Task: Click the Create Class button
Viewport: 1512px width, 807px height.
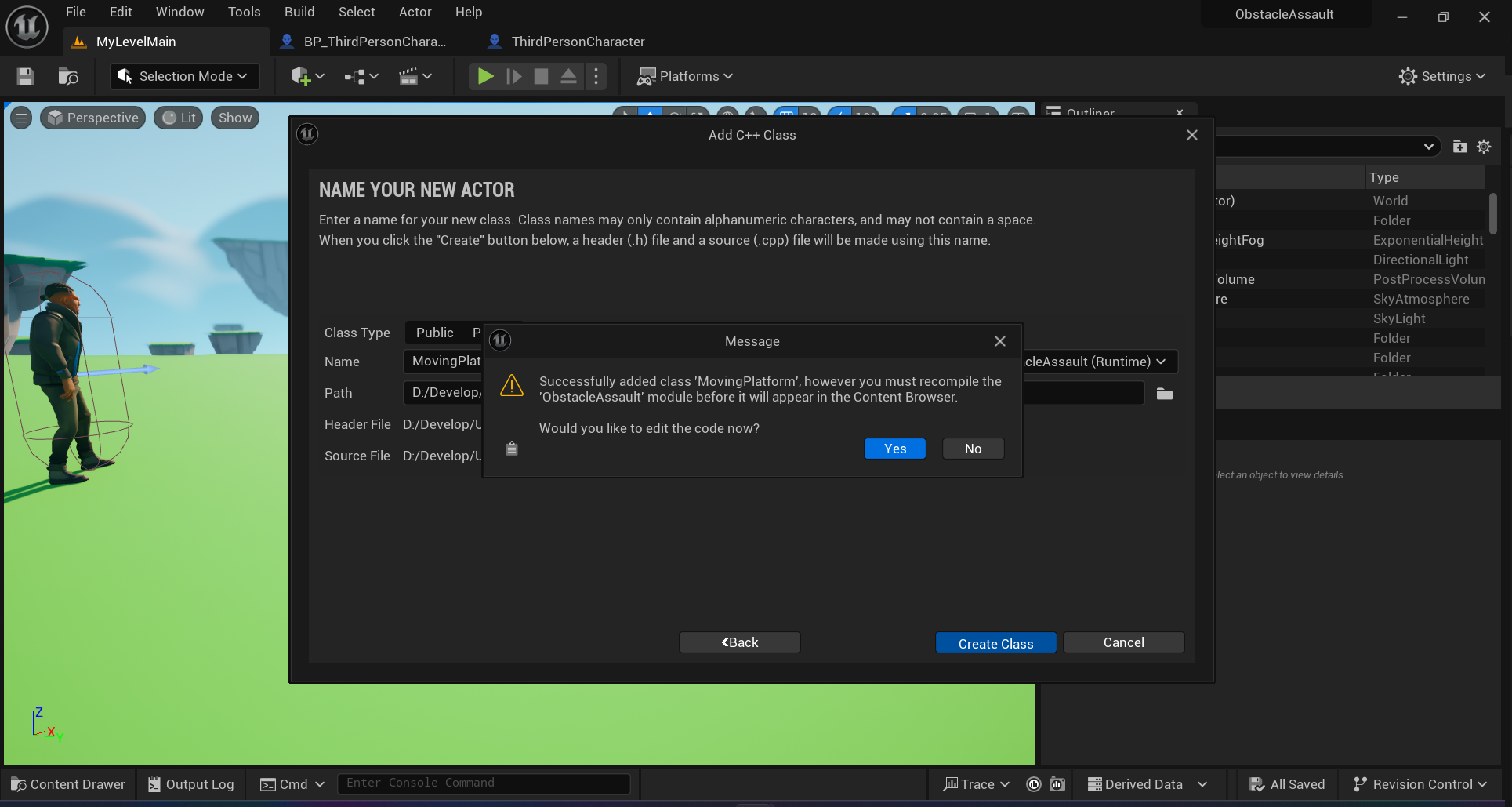Action: pos(995,643)
